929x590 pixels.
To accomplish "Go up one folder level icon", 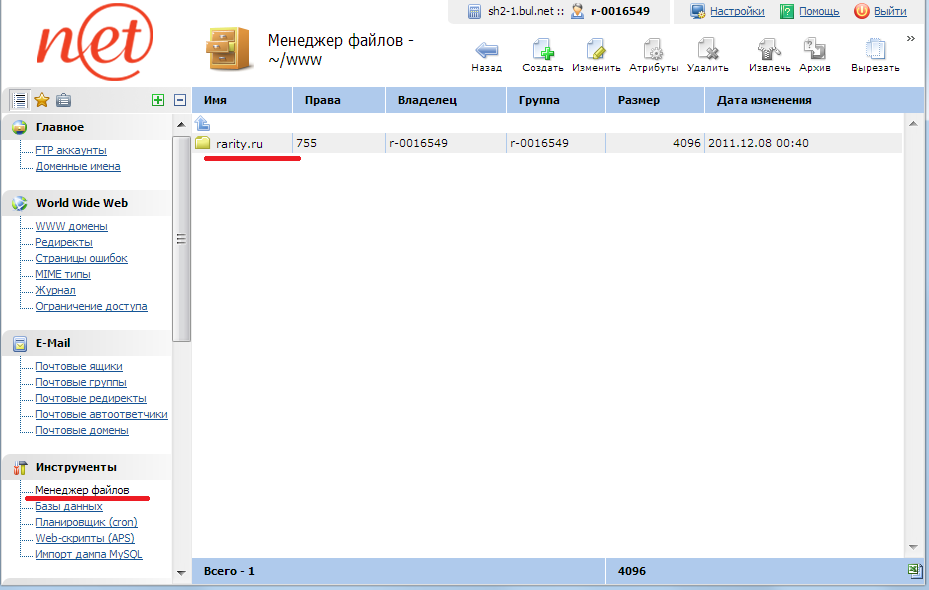I will pos(202,124).
